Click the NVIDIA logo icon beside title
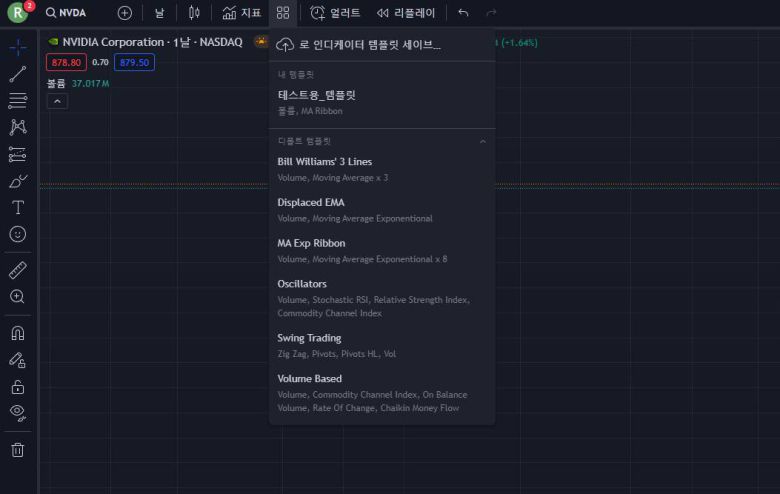This screenshot has height=494, width=780. pyautogui.click(x=53, y=42)
